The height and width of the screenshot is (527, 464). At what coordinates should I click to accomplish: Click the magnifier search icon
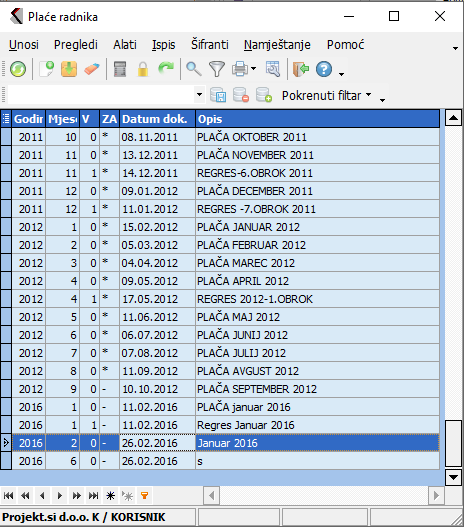[194, 69]
